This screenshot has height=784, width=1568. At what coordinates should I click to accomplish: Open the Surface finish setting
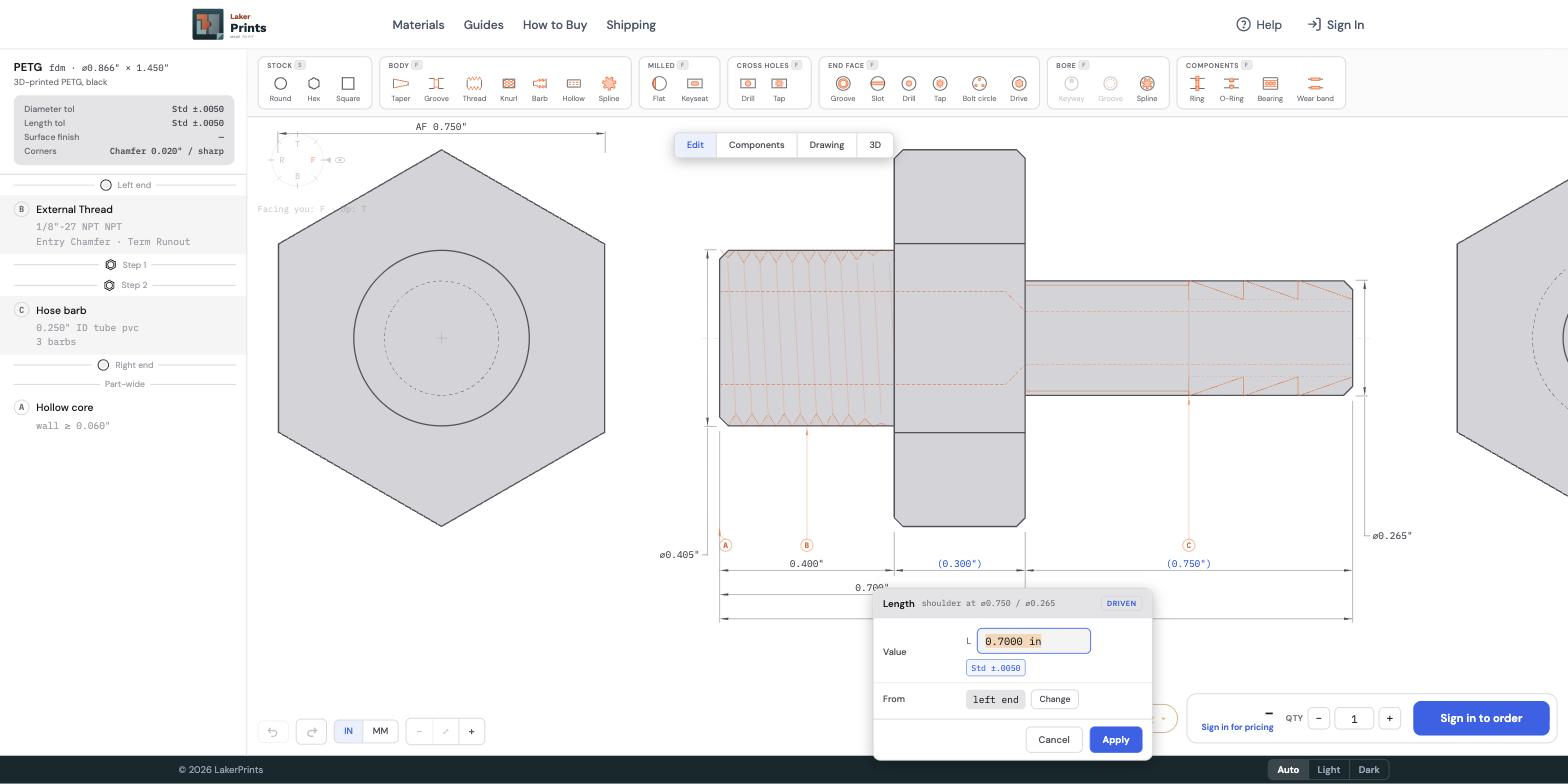click(x=124, y=137)
